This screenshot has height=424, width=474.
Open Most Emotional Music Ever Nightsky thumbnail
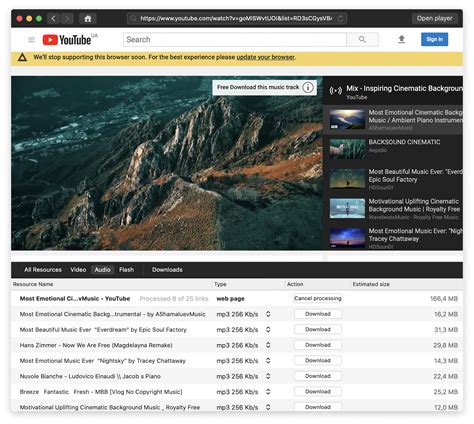[x=347, y=238]
